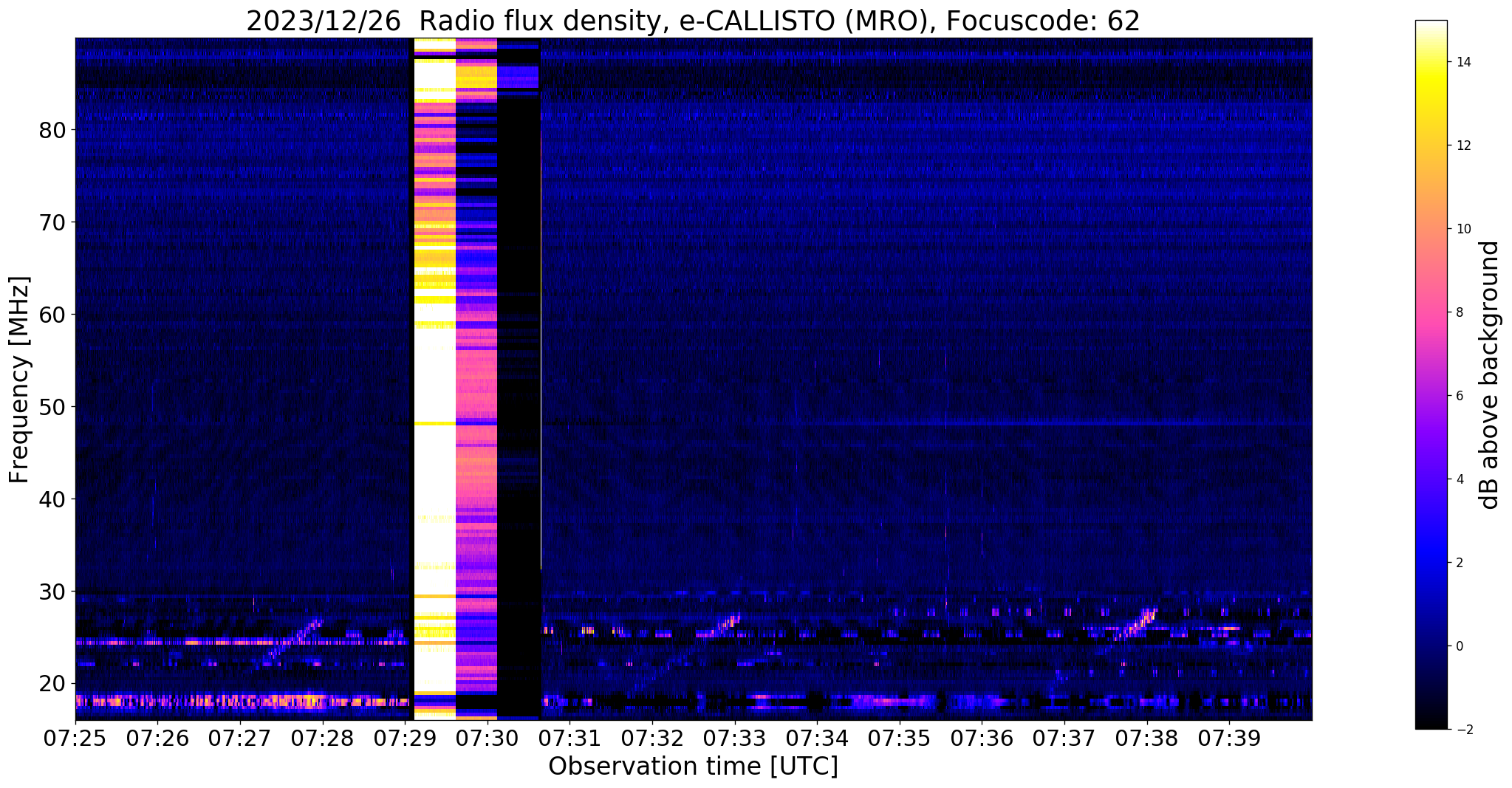The height and width of the screenshot is (788, 1512).
Task: Select the 07:37 time tick label
Action: pos(1064,738)
